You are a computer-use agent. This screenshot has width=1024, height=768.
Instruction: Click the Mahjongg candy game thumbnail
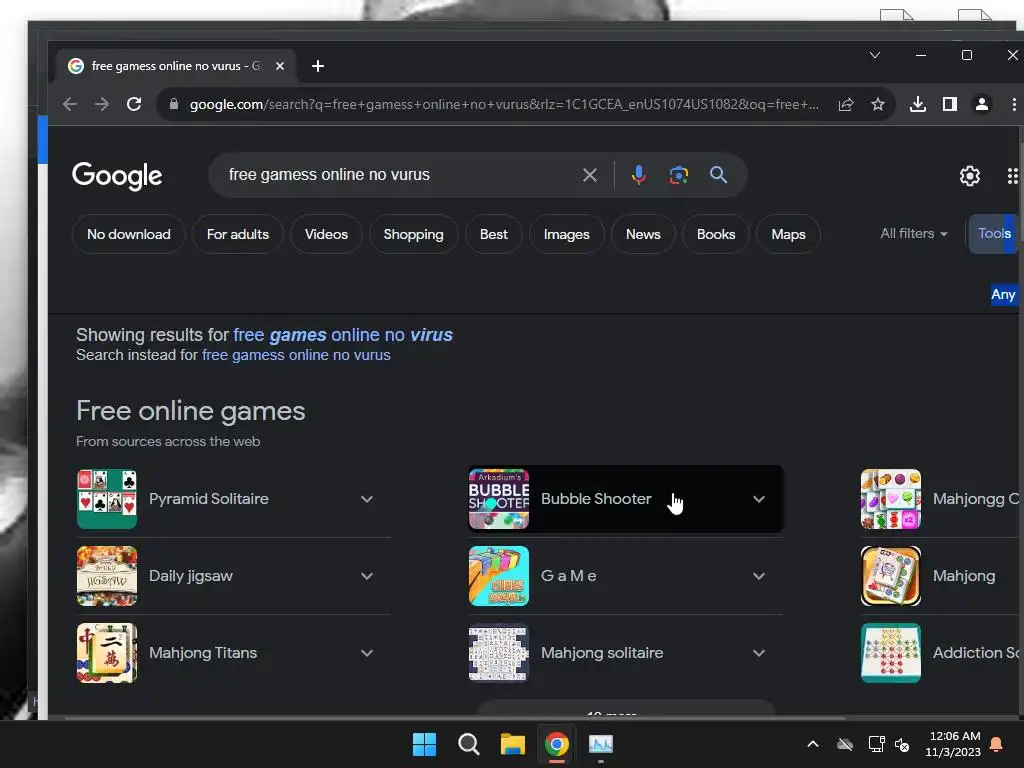[891, 499]
